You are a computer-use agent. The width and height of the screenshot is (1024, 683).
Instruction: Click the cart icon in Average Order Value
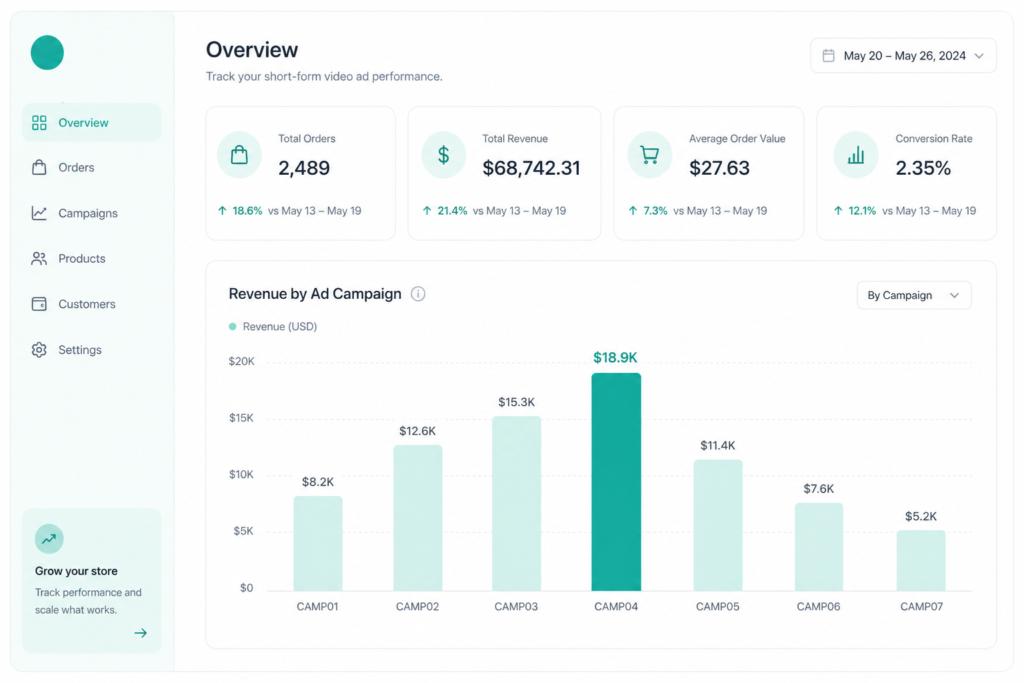(649, 155)
